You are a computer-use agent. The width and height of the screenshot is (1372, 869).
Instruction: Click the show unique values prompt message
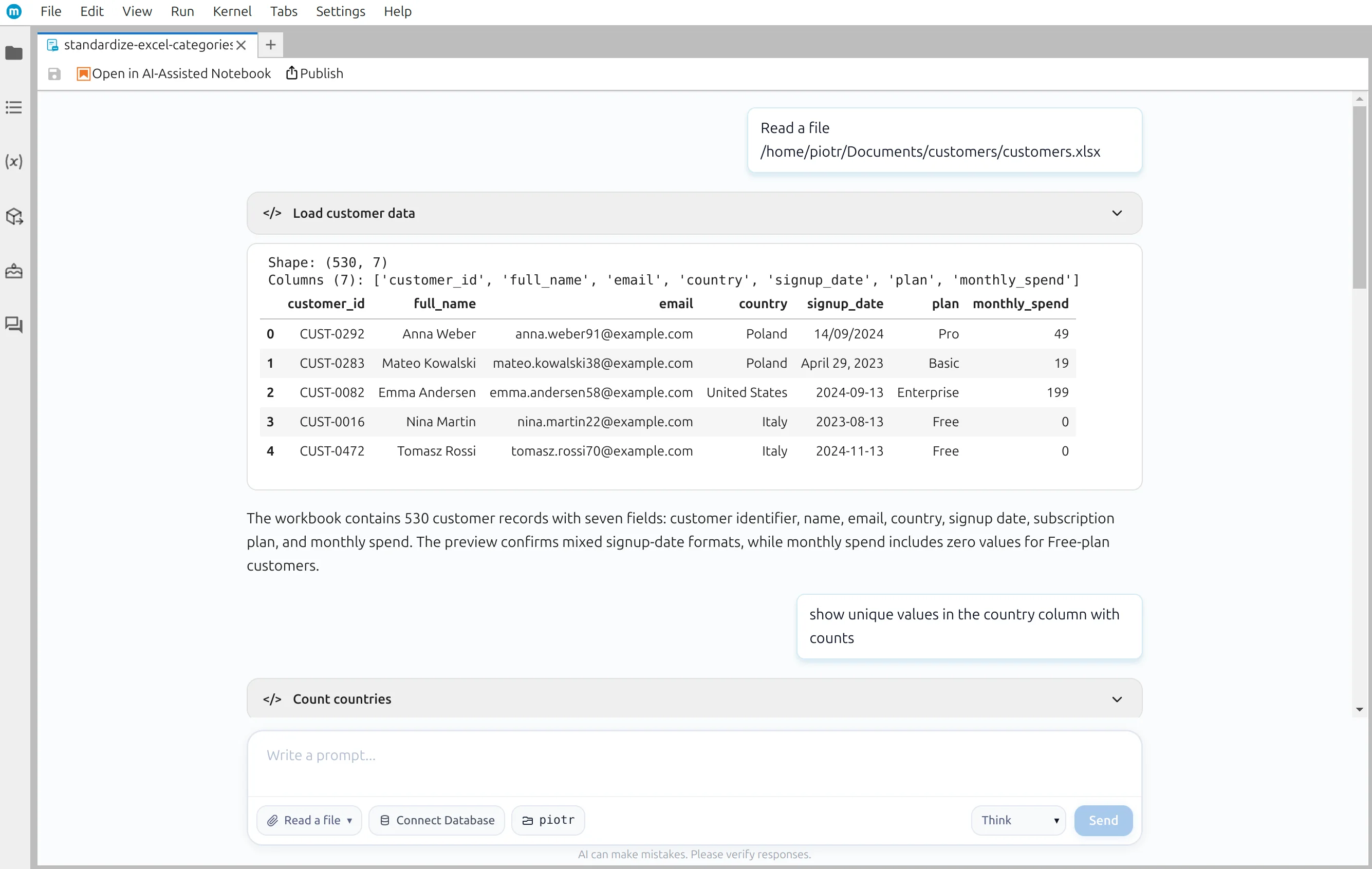[969, 627]
